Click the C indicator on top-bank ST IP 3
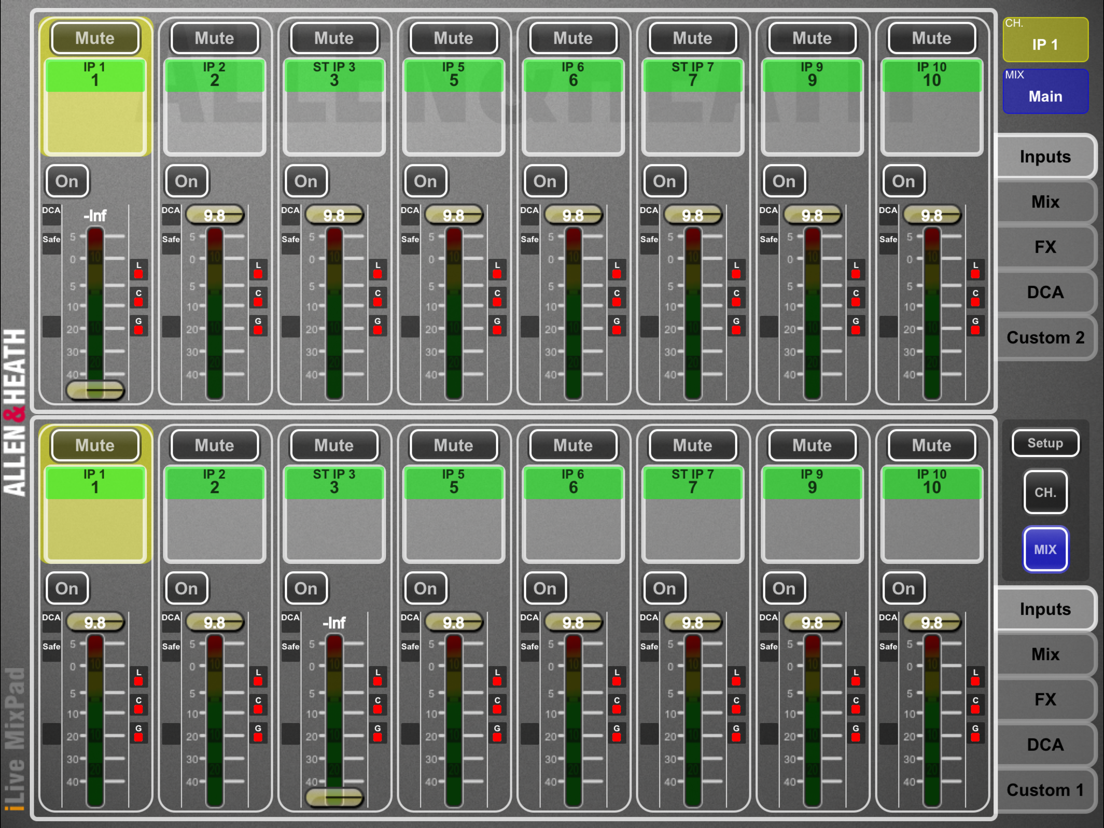The height and width of the screenshot is (828, 1104). (x=377, y=297)
